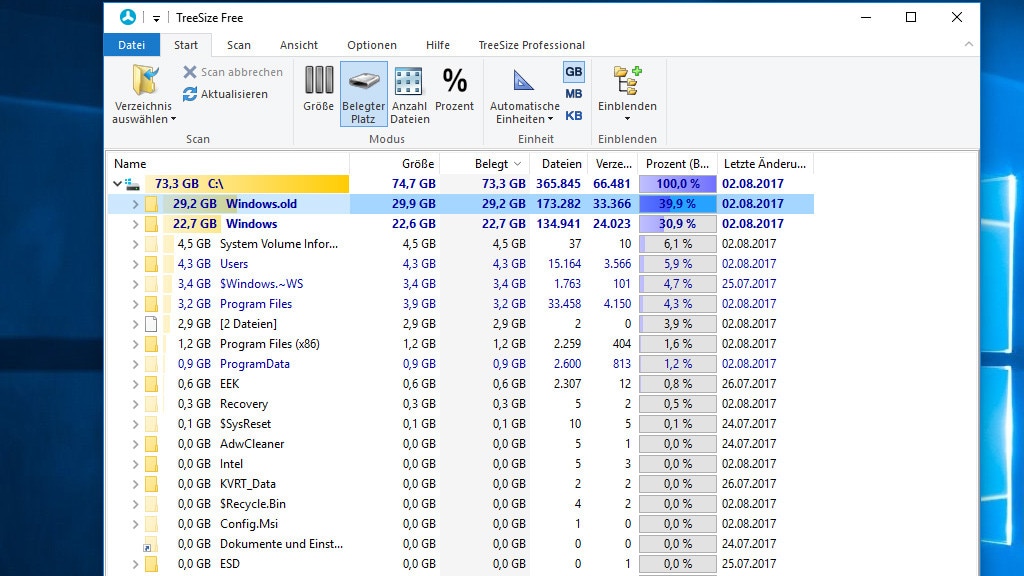Sort by the Größe column header
Screen dimensions: 1024x576
pos(395,164)
